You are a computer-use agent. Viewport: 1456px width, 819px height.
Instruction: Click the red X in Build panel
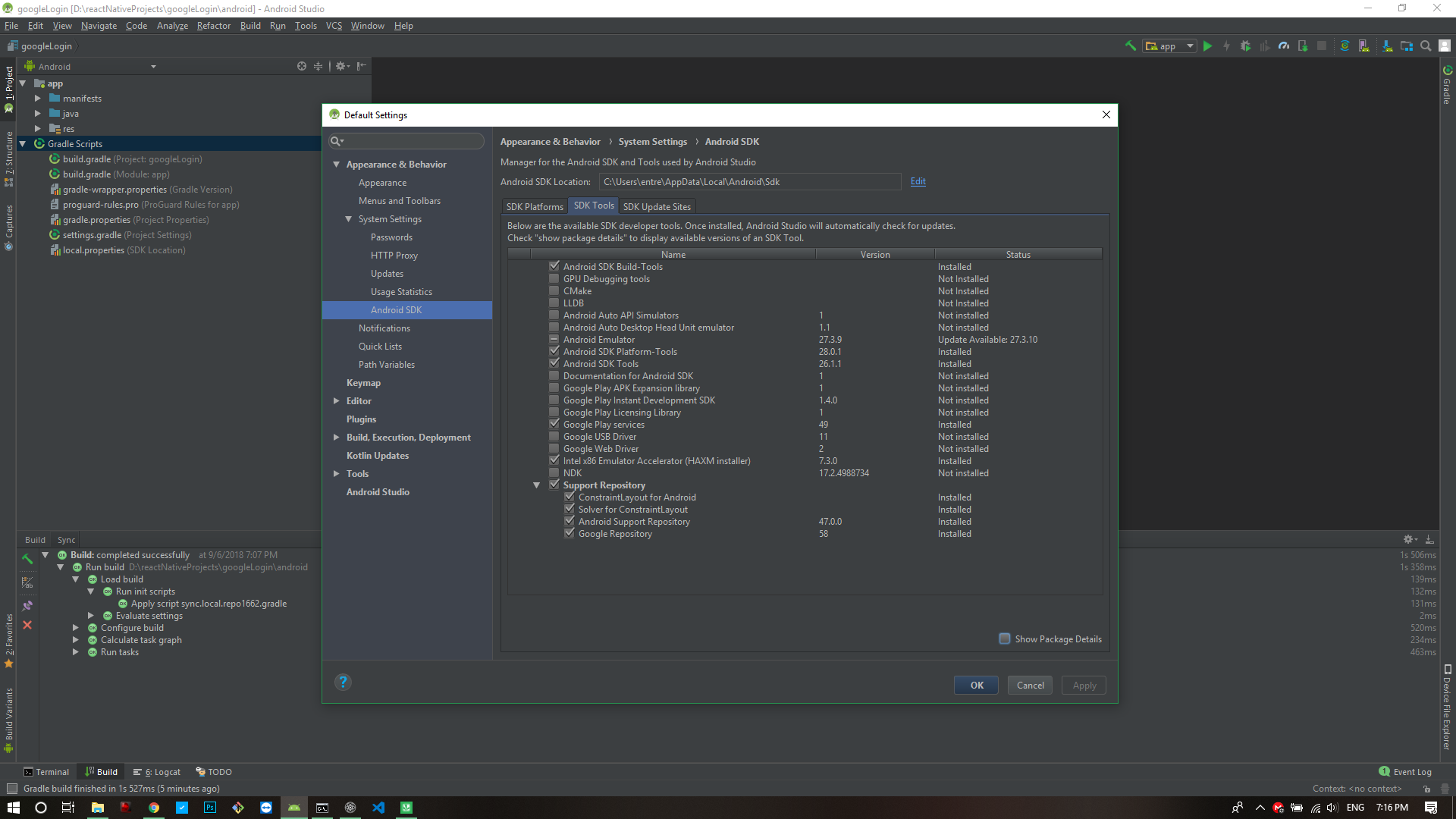(x=27, y=625)
